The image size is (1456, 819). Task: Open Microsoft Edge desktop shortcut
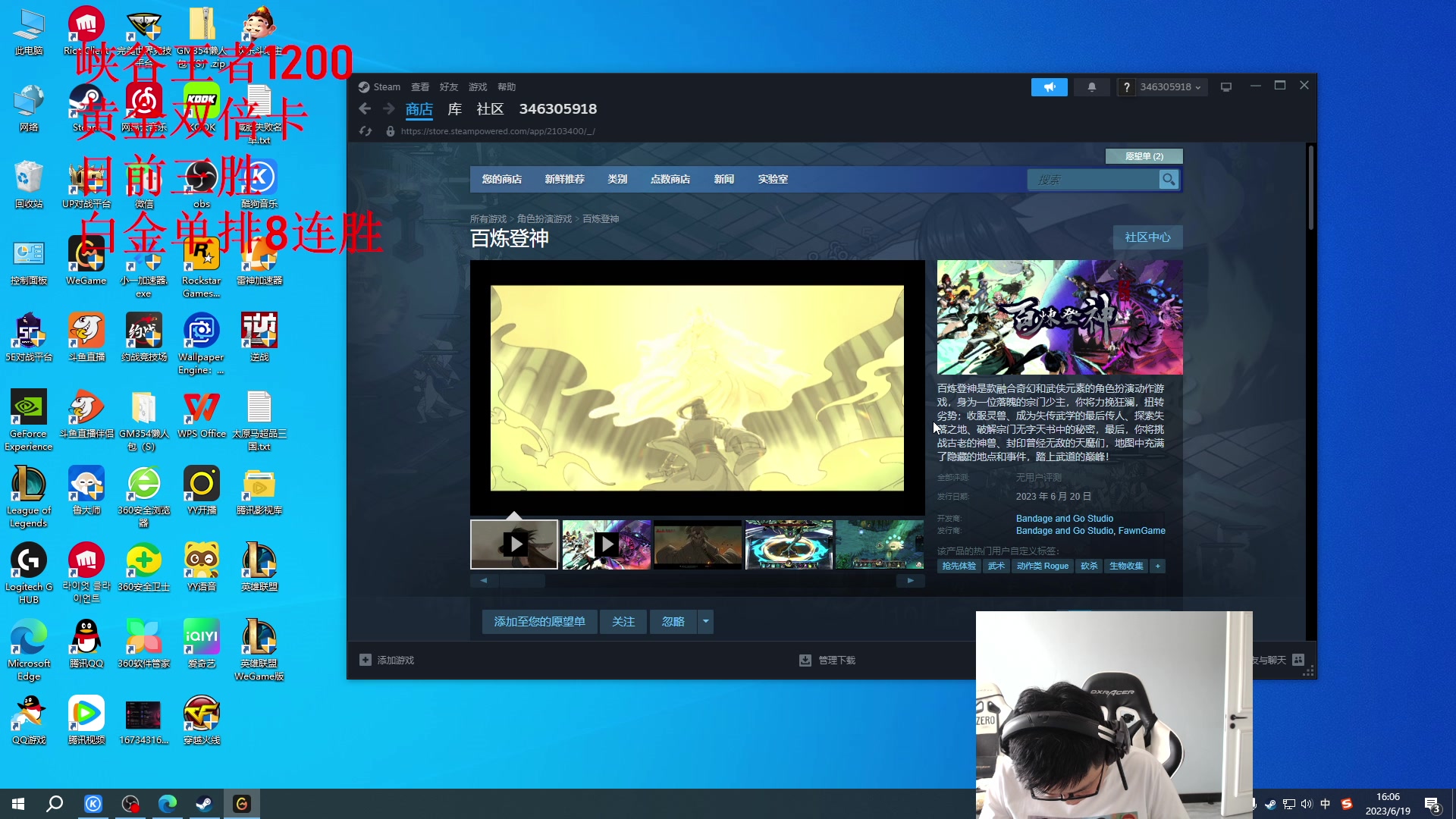(29, 651)
